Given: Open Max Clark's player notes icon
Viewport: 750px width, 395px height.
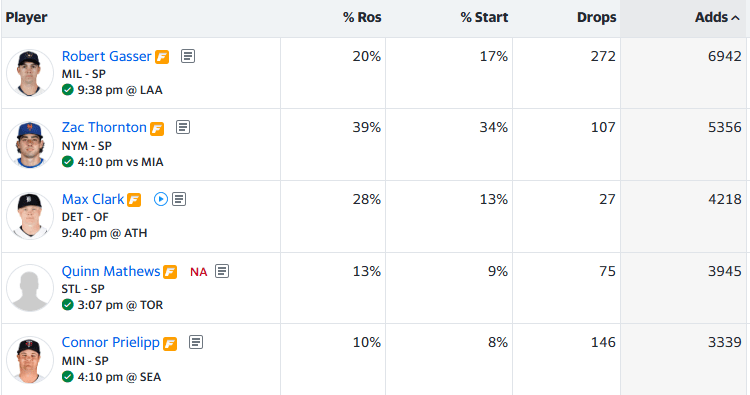Looking at the screenshot, I should 179,199.
